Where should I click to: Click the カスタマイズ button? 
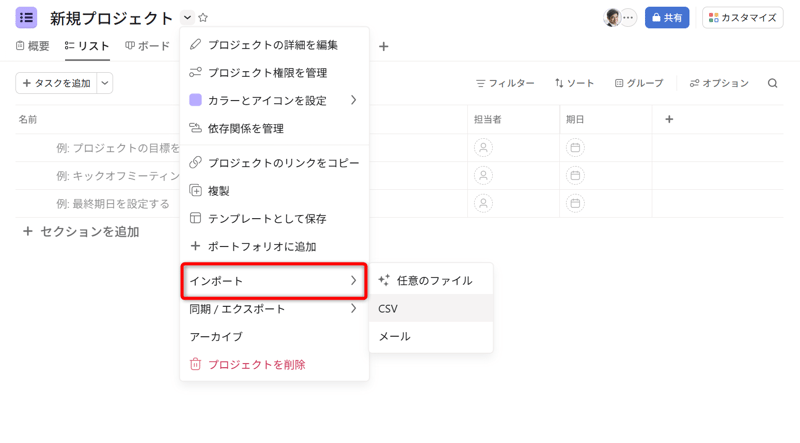[x=742, y=18]
